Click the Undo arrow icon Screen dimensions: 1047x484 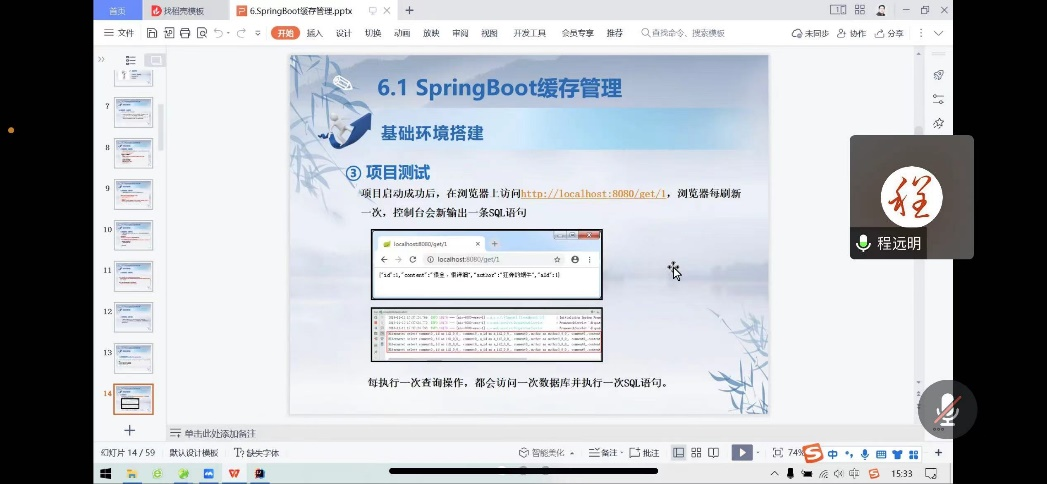pos(218,33)
